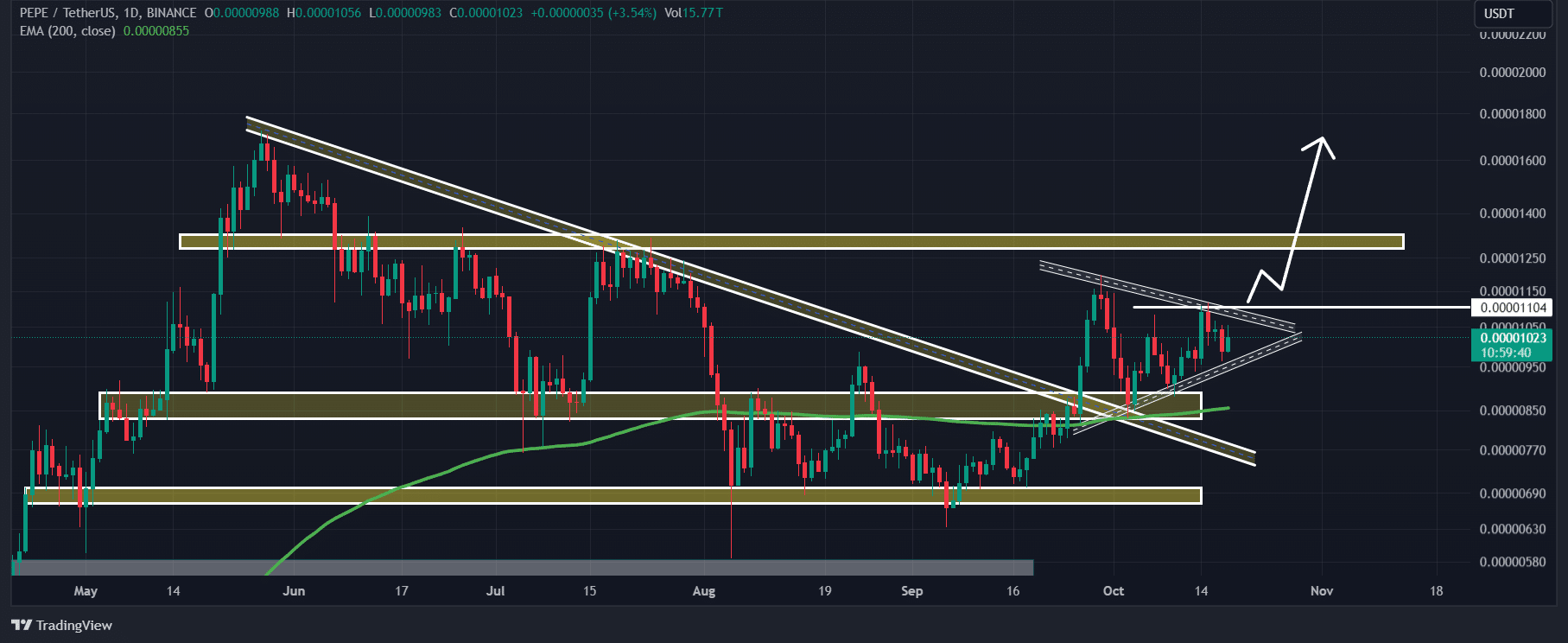The image size is (1568, 643).
Task: Click the 16 date label on time axis
Action: 1013,591
